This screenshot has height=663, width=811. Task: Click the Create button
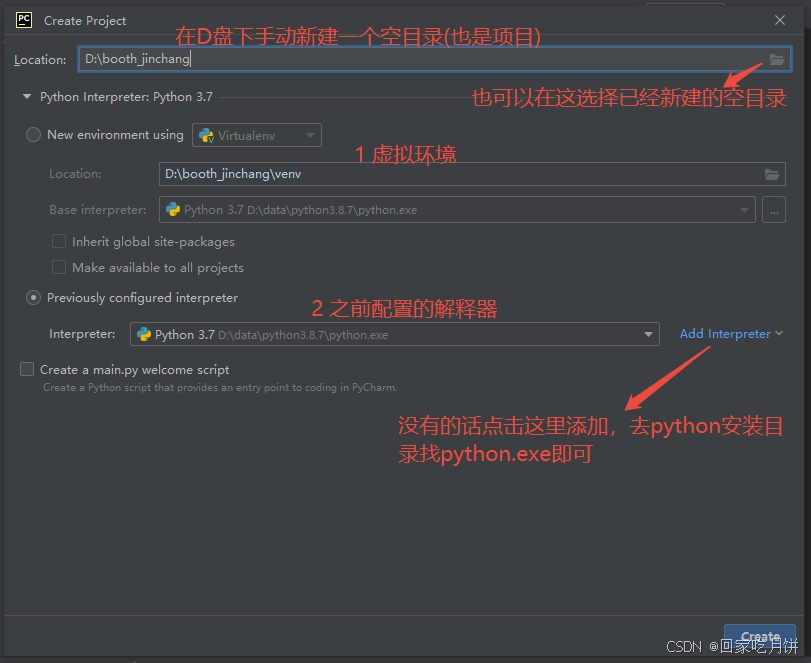coord(759,637)
